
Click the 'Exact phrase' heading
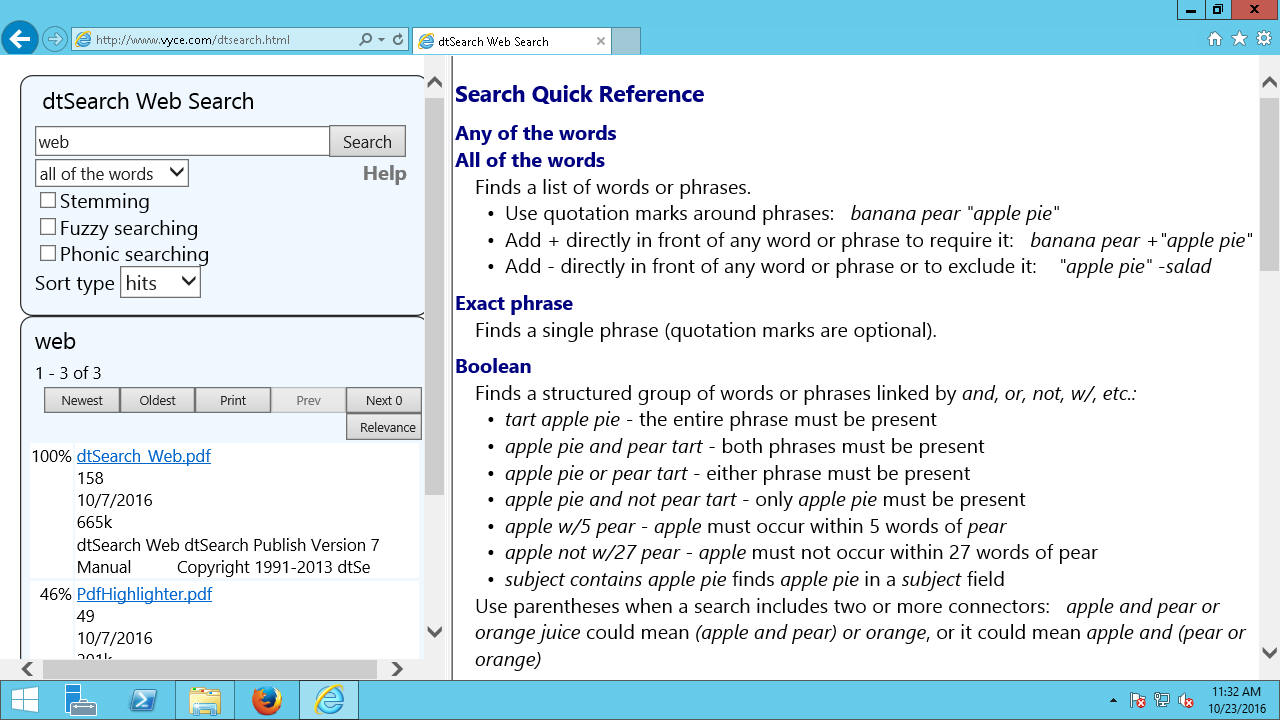coord(514,303)
